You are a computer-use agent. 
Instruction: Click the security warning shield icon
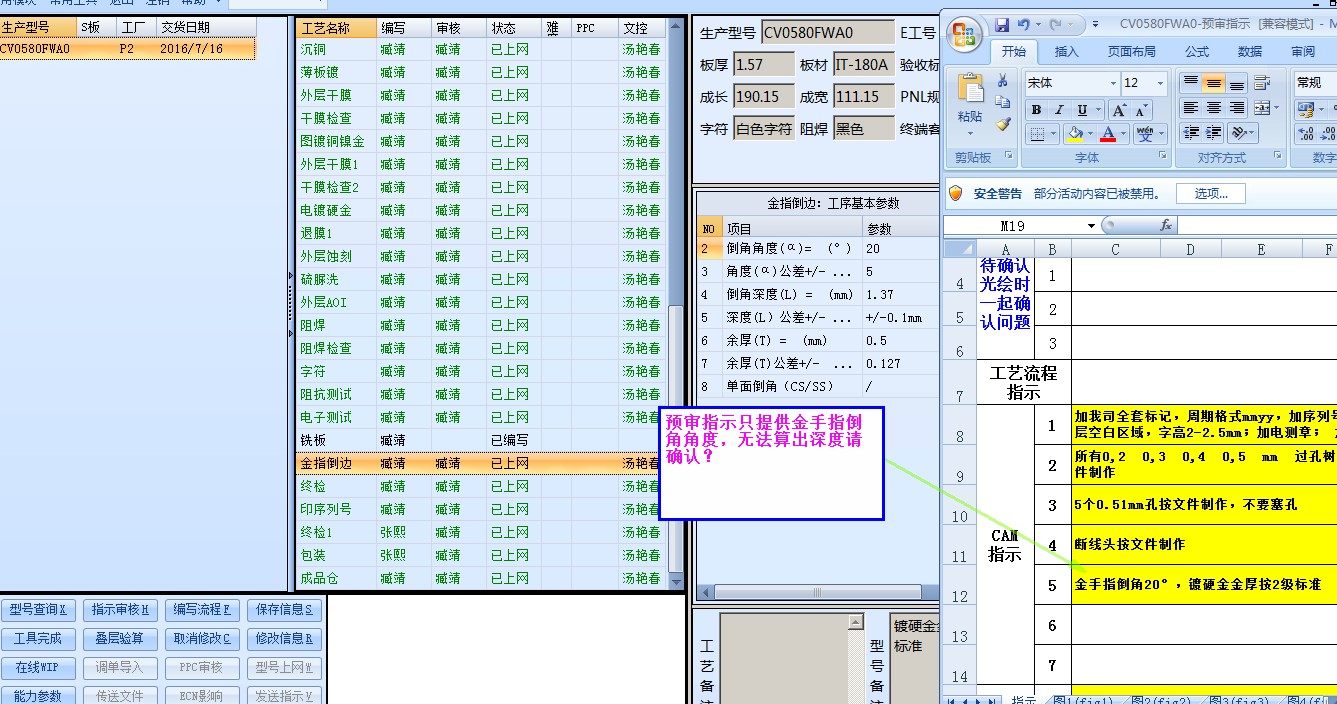[x=956, y=193]
